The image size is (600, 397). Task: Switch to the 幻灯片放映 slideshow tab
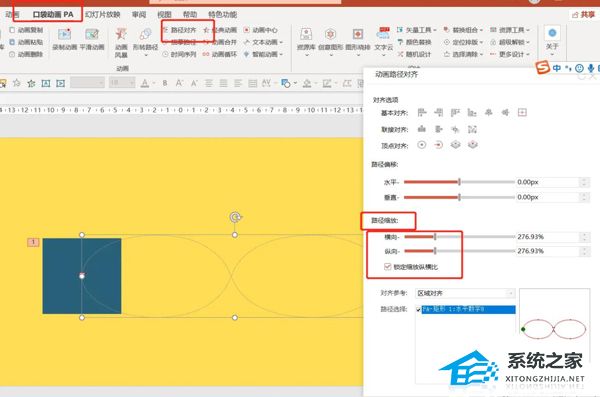pyautogui.click(x=103, y=15)
